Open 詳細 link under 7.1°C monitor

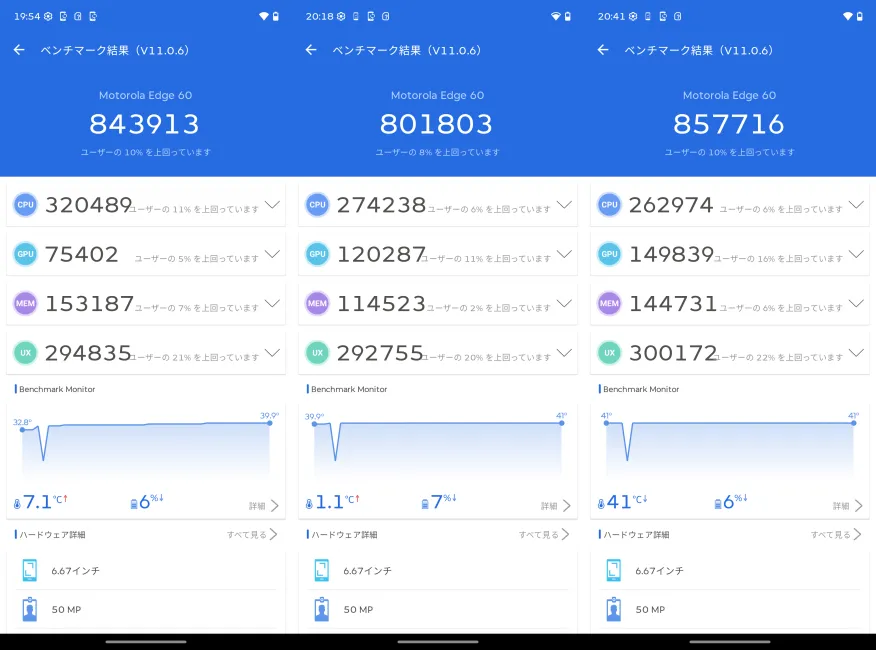[264, 506]
